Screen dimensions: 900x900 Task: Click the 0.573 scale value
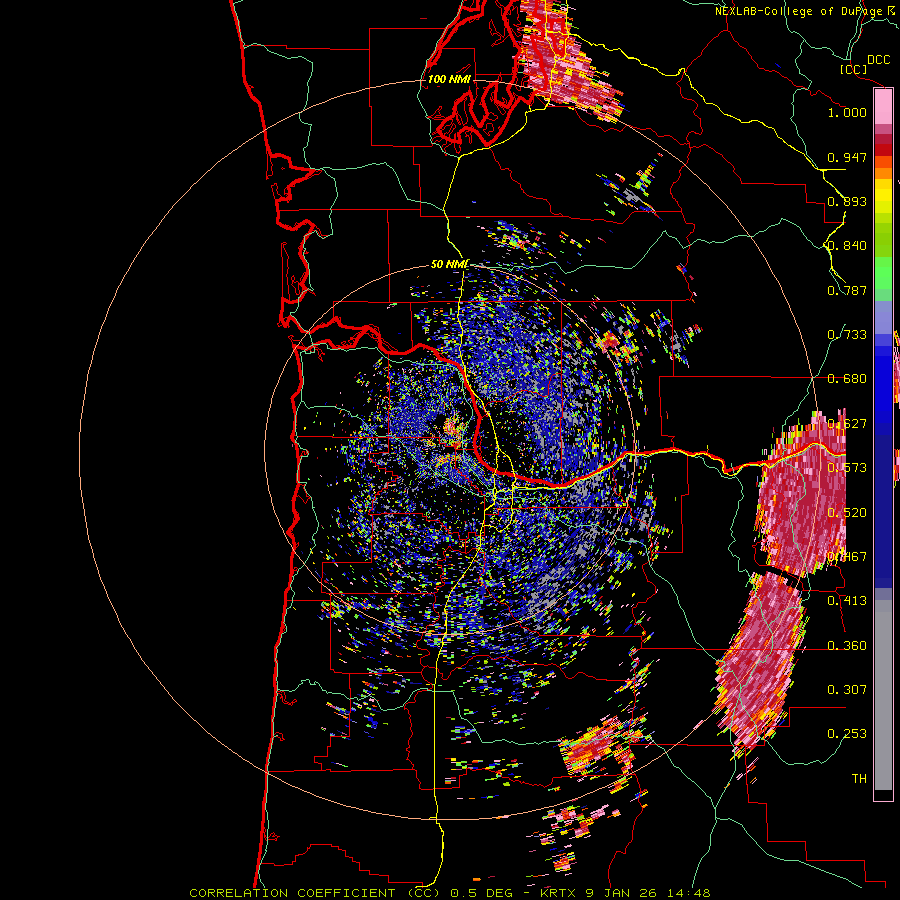click(x=847, y=468)
